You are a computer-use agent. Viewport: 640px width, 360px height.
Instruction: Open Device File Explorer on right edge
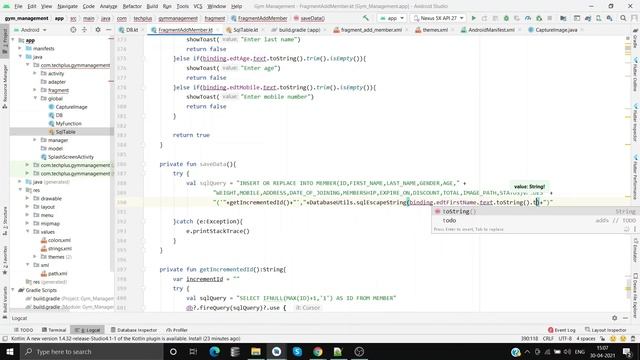(635, 295)
